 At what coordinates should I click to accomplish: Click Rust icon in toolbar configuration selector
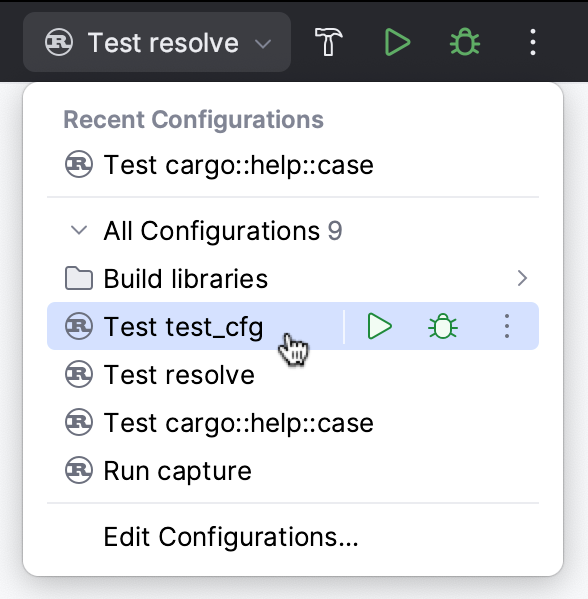point(59,42)
